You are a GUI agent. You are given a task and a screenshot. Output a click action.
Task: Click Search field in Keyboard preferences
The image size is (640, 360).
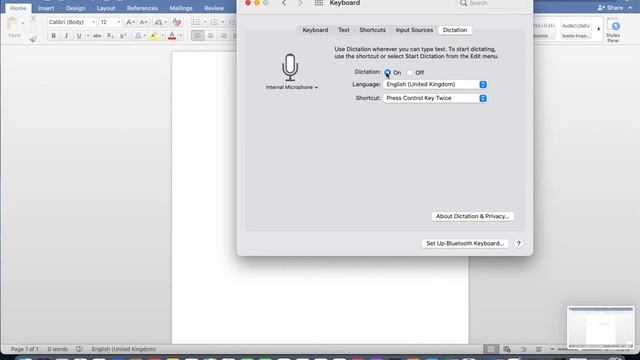[494, 3]
